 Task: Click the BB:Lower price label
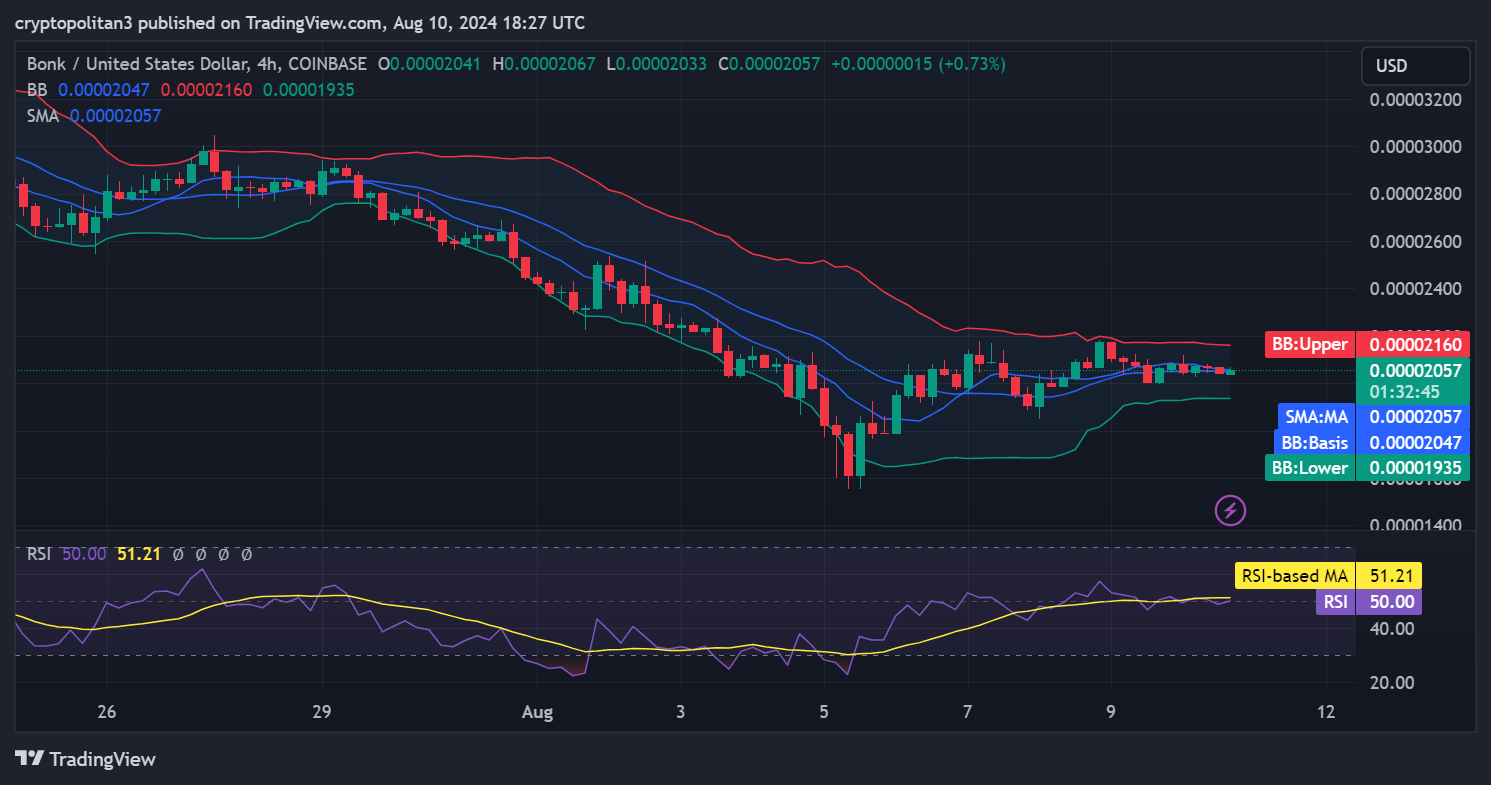pyautogui.click(x=1366, y=467)
